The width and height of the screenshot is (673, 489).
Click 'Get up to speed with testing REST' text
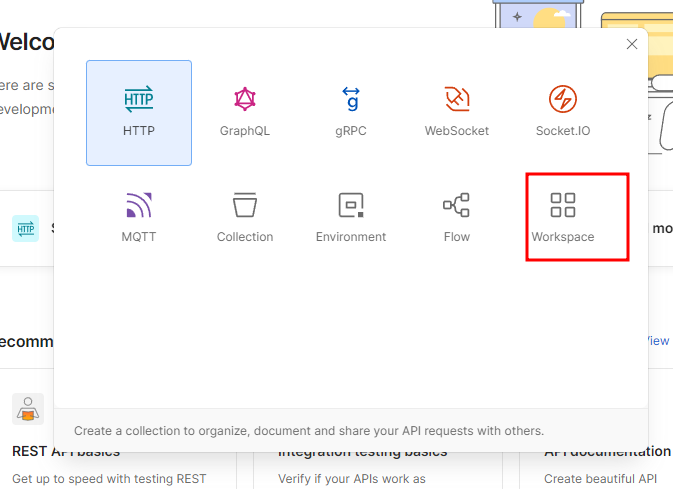tap(109, 479)
